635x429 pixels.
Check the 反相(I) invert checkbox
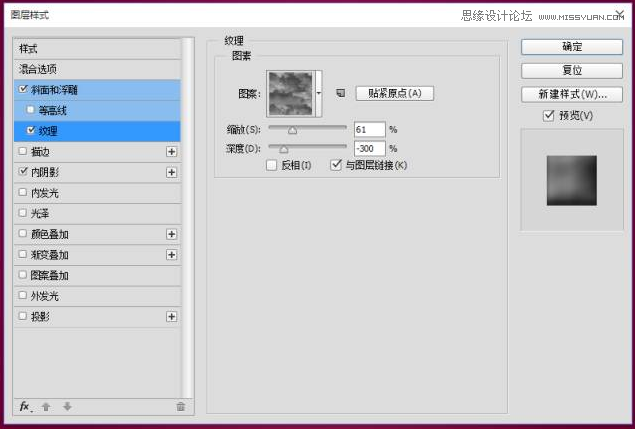click(271, 165)
